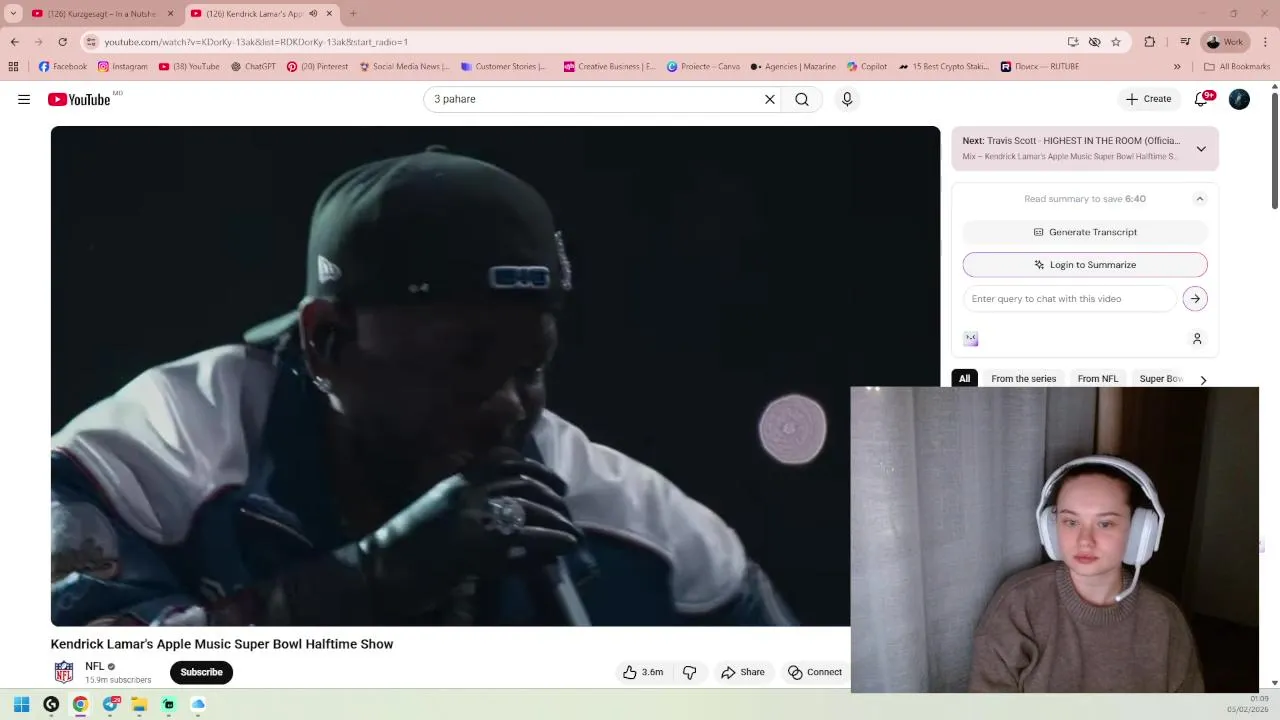Open cloud app icon on taskbar
This screenshot has height=720, width=1280.
pyautogui.click(x=198, y=704)
